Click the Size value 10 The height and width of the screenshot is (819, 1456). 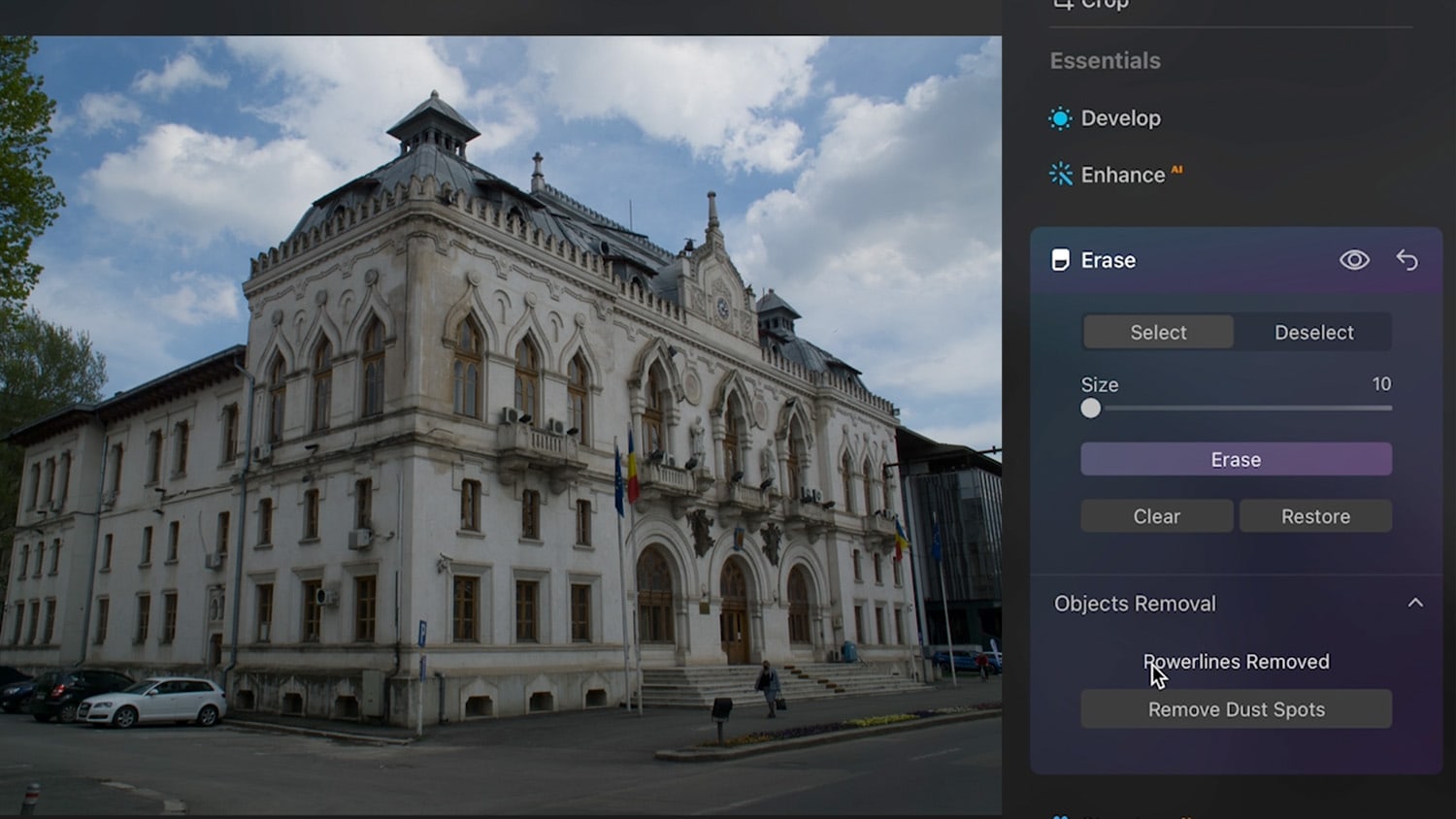click(1381, 384)
